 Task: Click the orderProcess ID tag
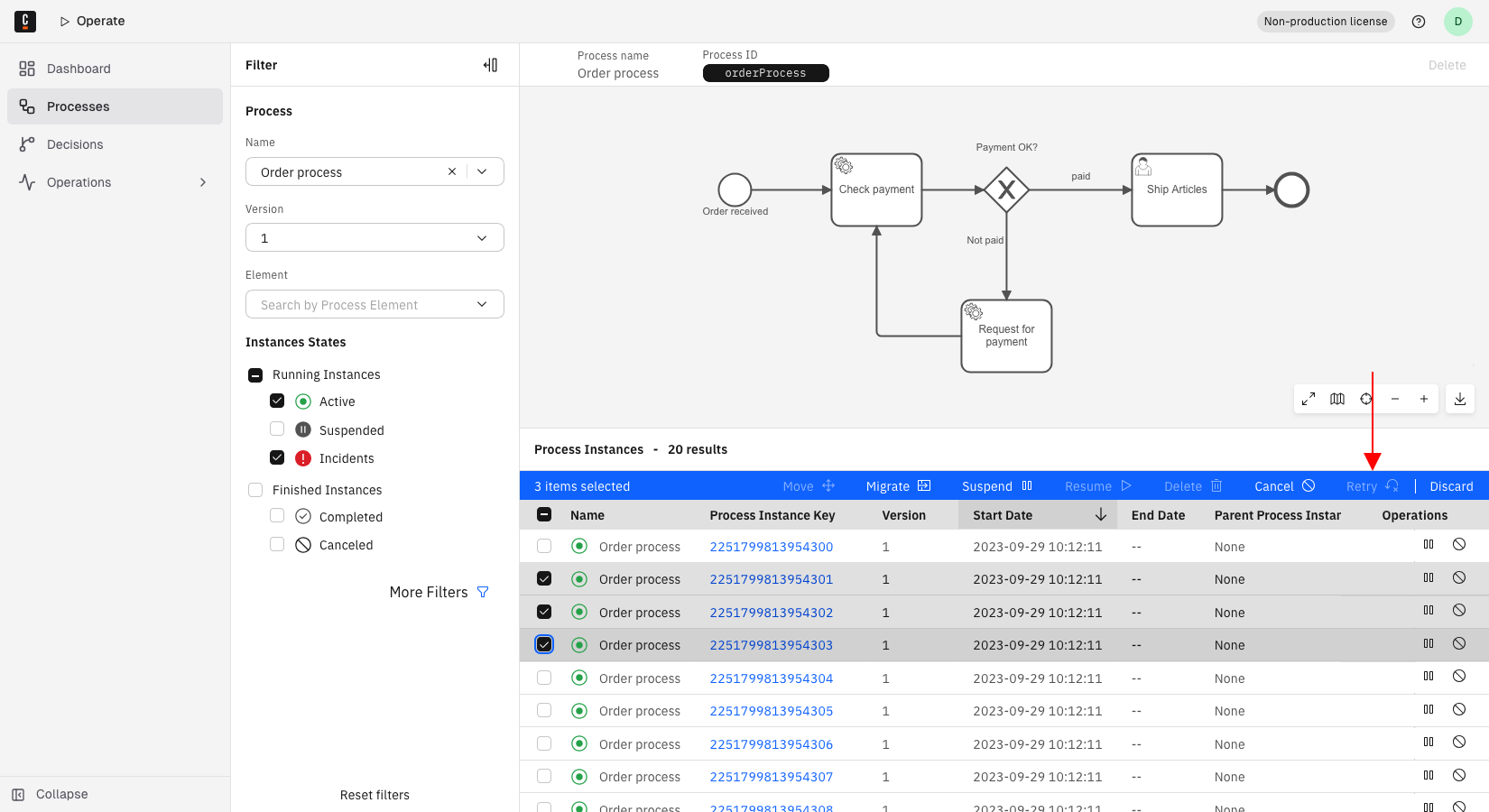[x=765, y=73]
